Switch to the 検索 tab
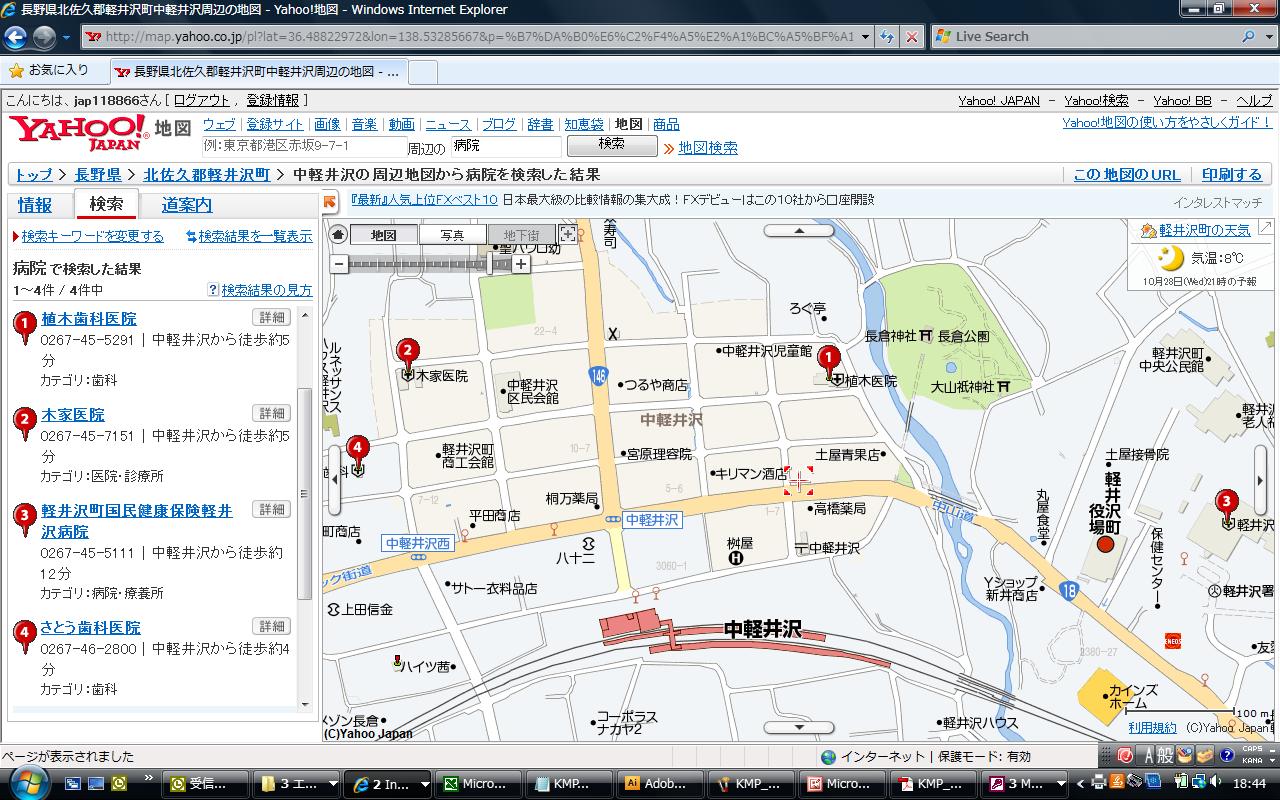 coord(107,203)
